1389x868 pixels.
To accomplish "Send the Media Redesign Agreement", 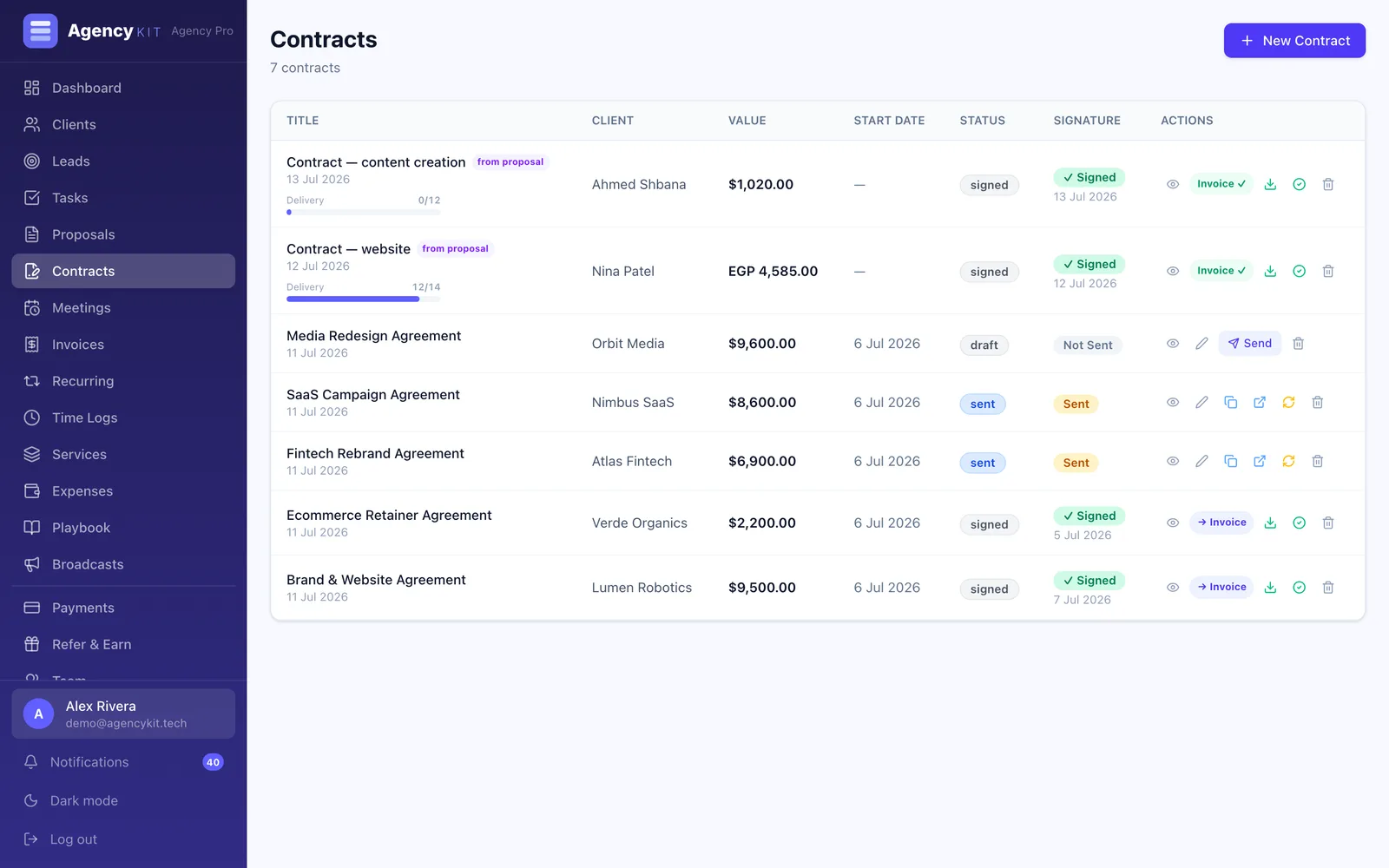I will tap(1249, 344).
